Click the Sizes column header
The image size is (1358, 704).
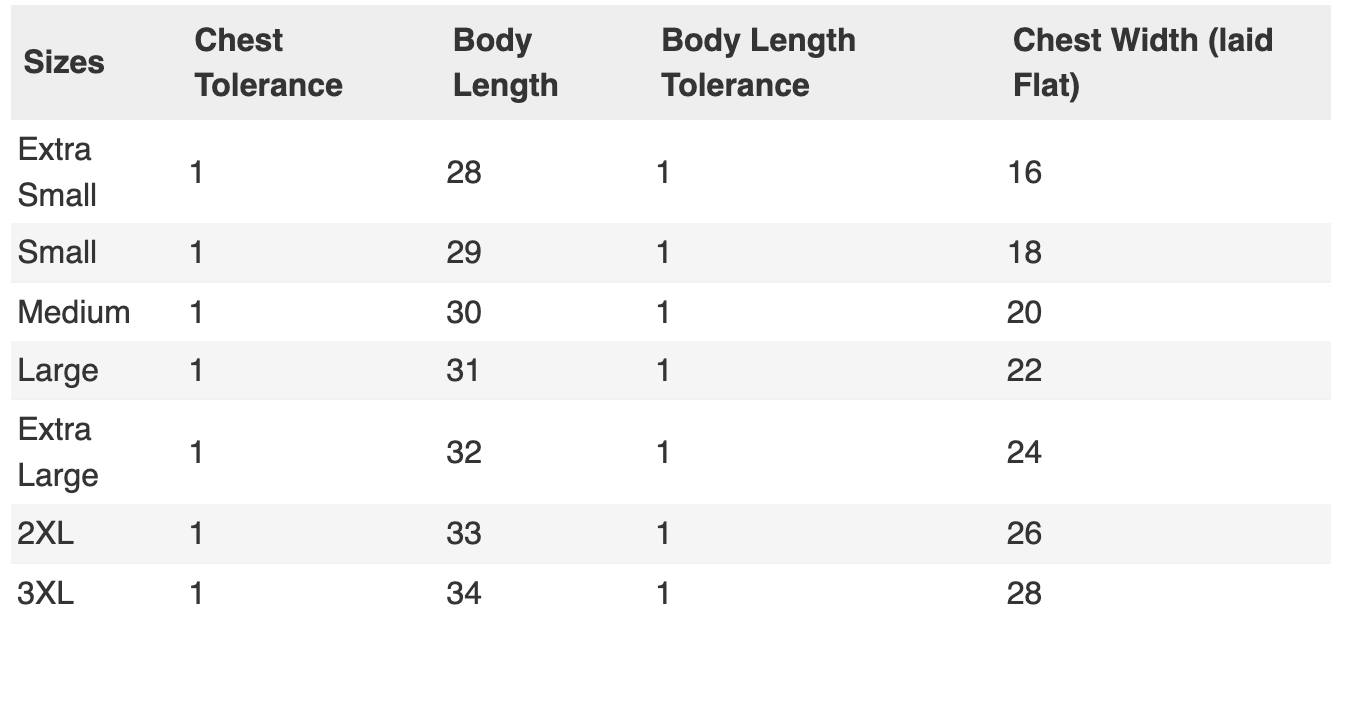[x=64, y=62]
